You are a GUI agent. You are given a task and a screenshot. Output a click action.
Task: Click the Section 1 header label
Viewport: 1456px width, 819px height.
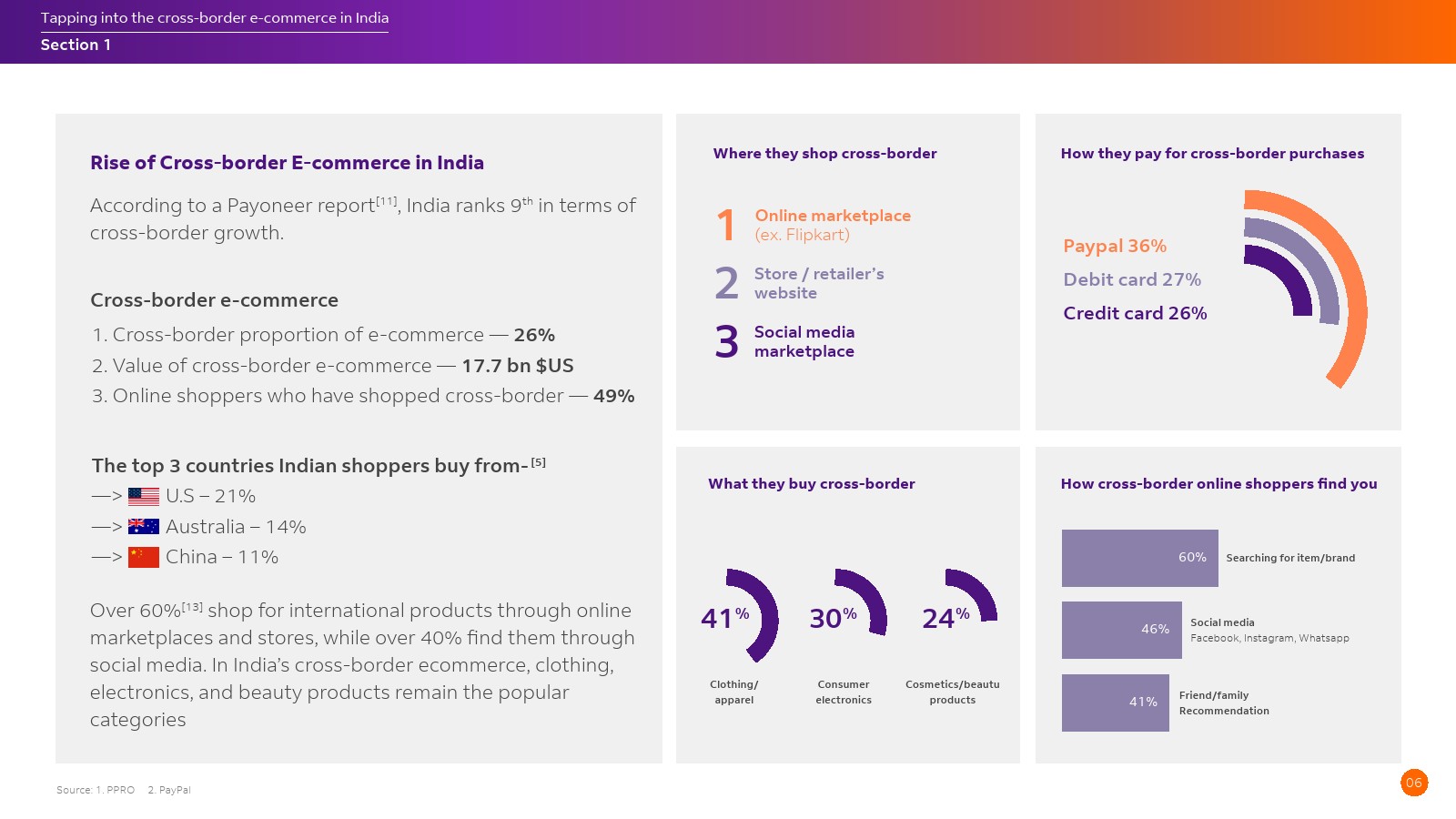point(76,45)
